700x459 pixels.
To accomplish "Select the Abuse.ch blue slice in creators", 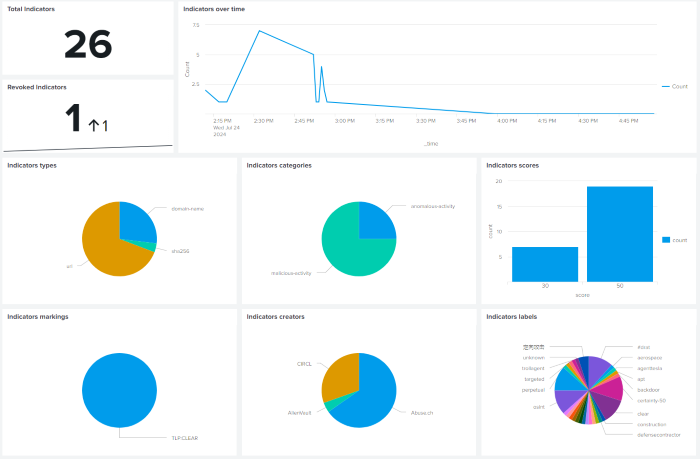I will (371, 395).
